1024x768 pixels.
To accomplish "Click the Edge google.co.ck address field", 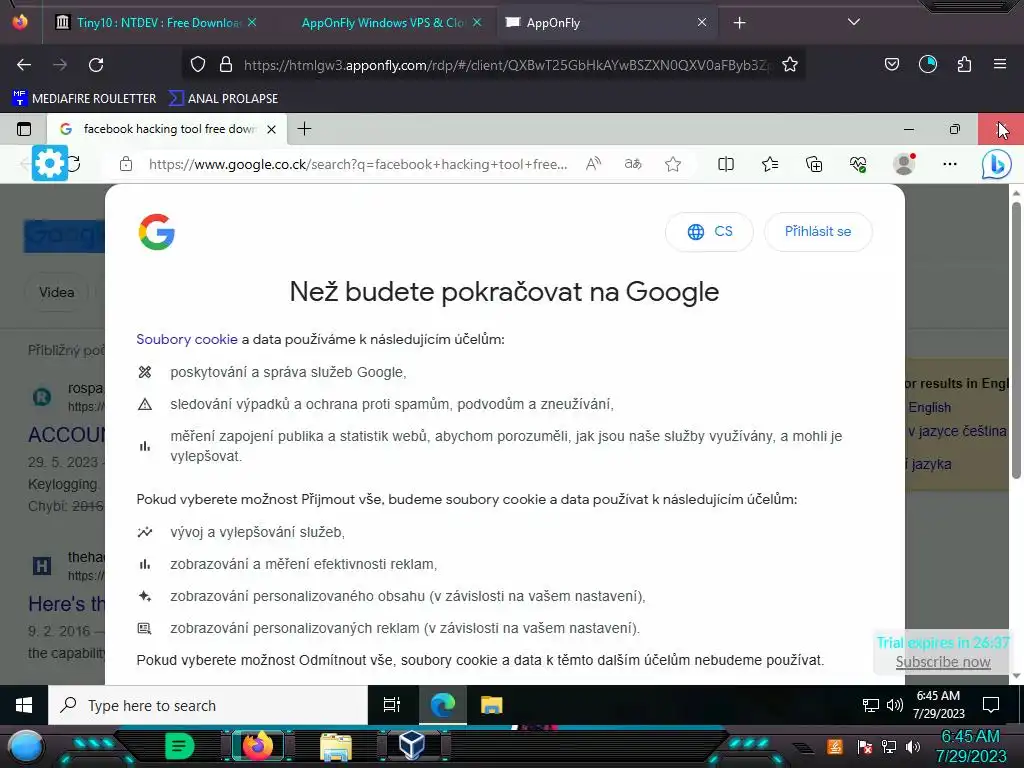I will tap(358, 165).
